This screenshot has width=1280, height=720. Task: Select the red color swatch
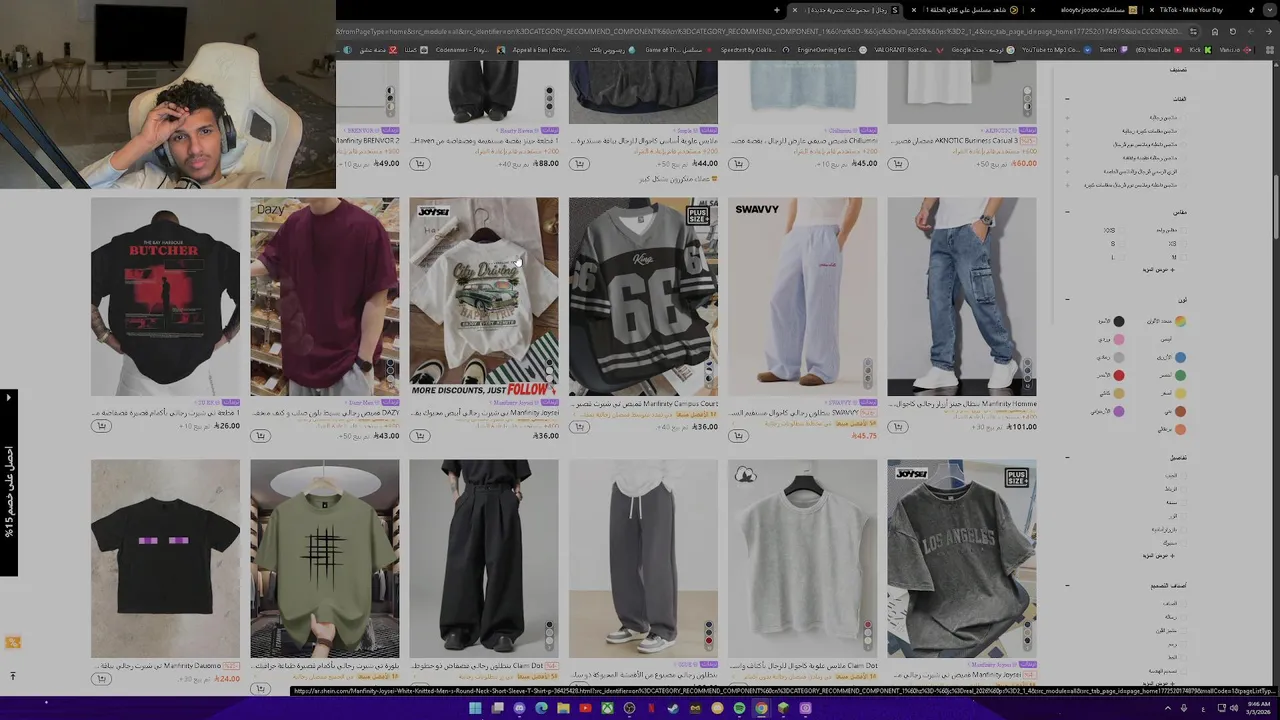tap(1118, 375)
